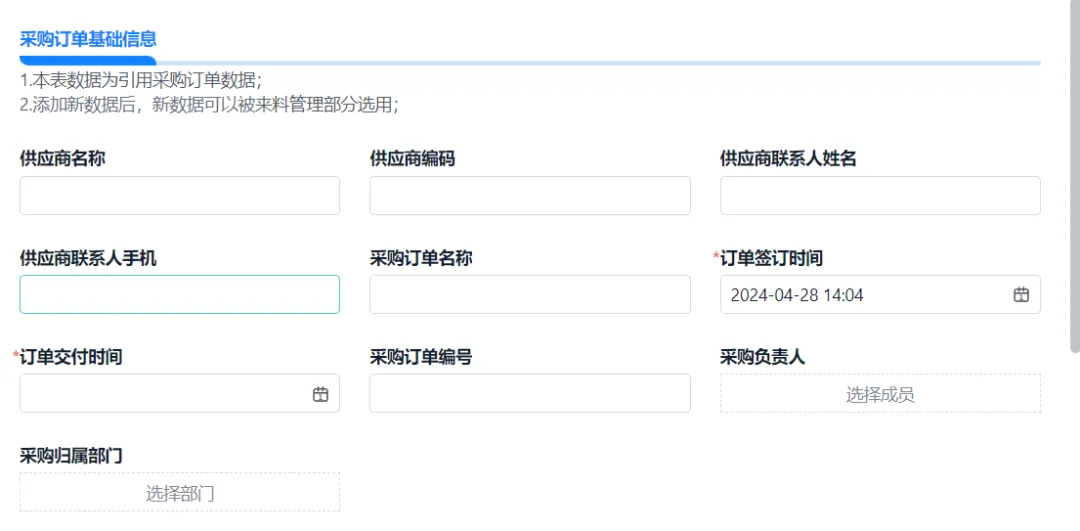Viewport: 1080px width, 531px height.
Task: Click the 订单签订时间 required field label
Action: [771, 258]
